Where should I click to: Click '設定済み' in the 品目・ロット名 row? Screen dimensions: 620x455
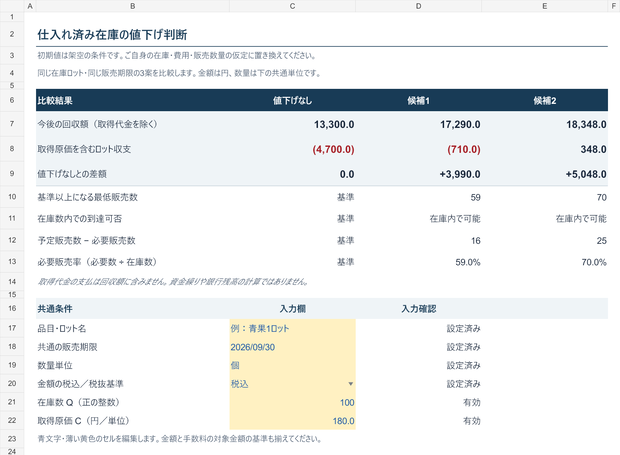464,329
